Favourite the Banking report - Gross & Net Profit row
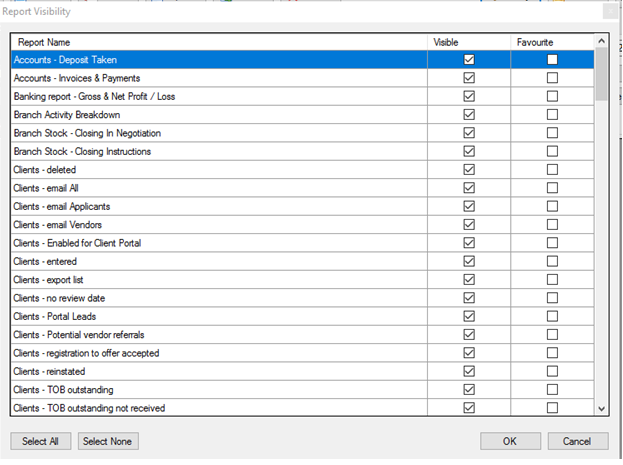623x465 pixels. click(552, 96)
